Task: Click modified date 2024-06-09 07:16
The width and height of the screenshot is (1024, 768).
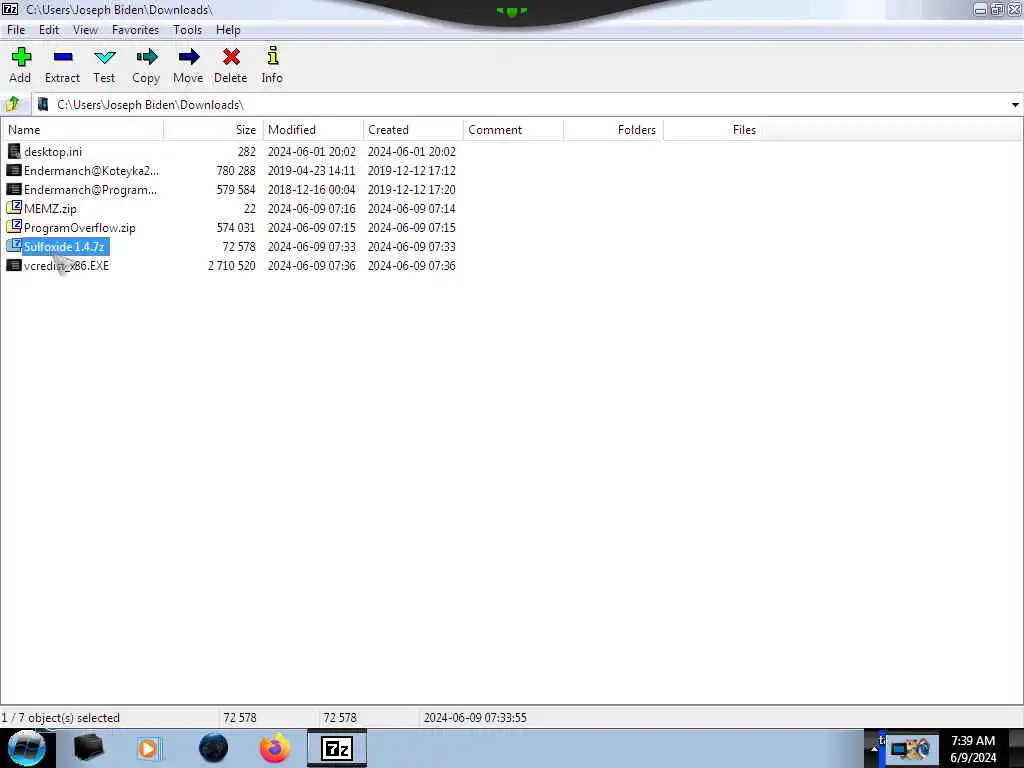Action: click(312, 208)
